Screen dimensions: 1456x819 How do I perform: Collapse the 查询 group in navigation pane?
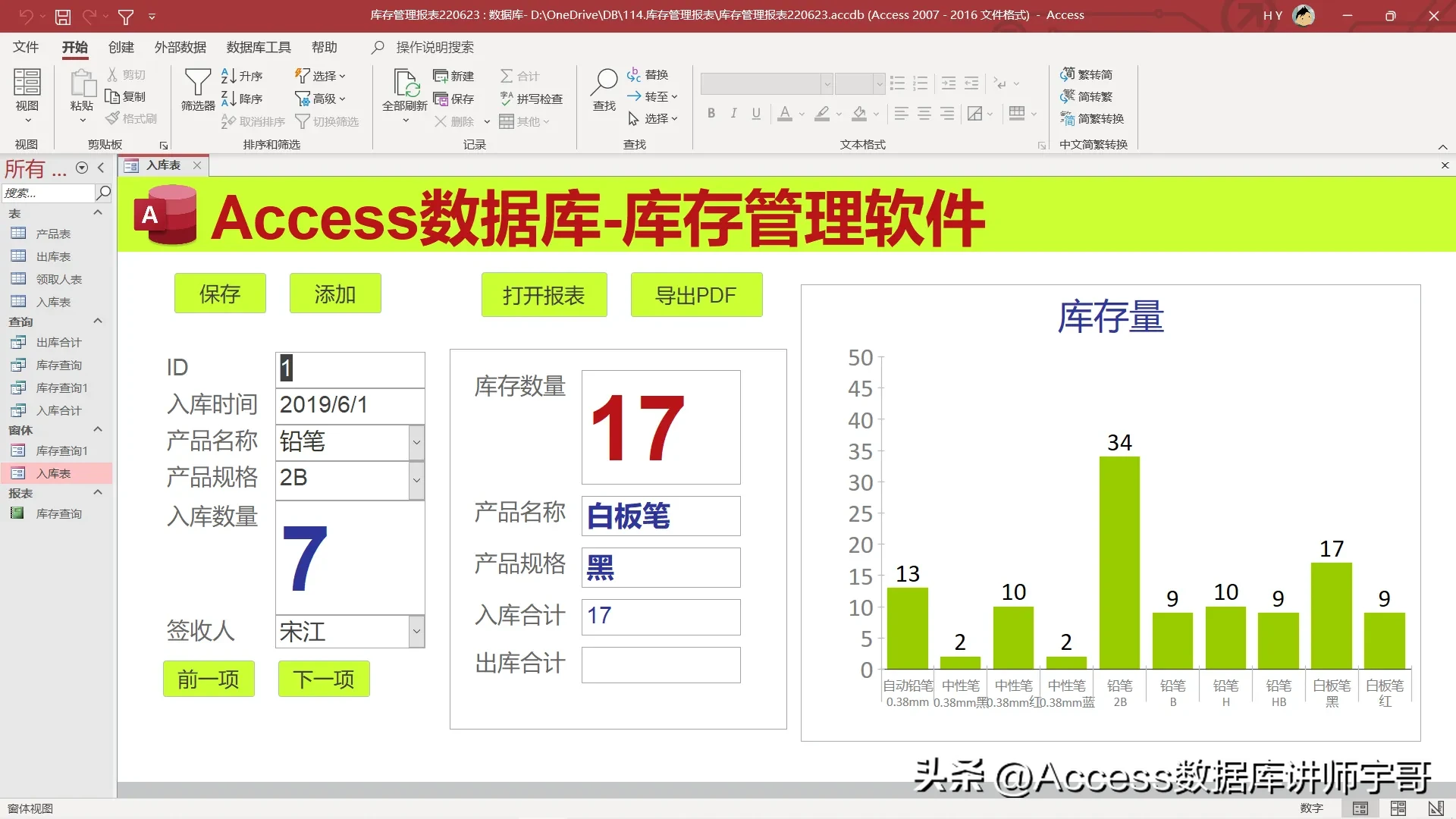point(98,322)
